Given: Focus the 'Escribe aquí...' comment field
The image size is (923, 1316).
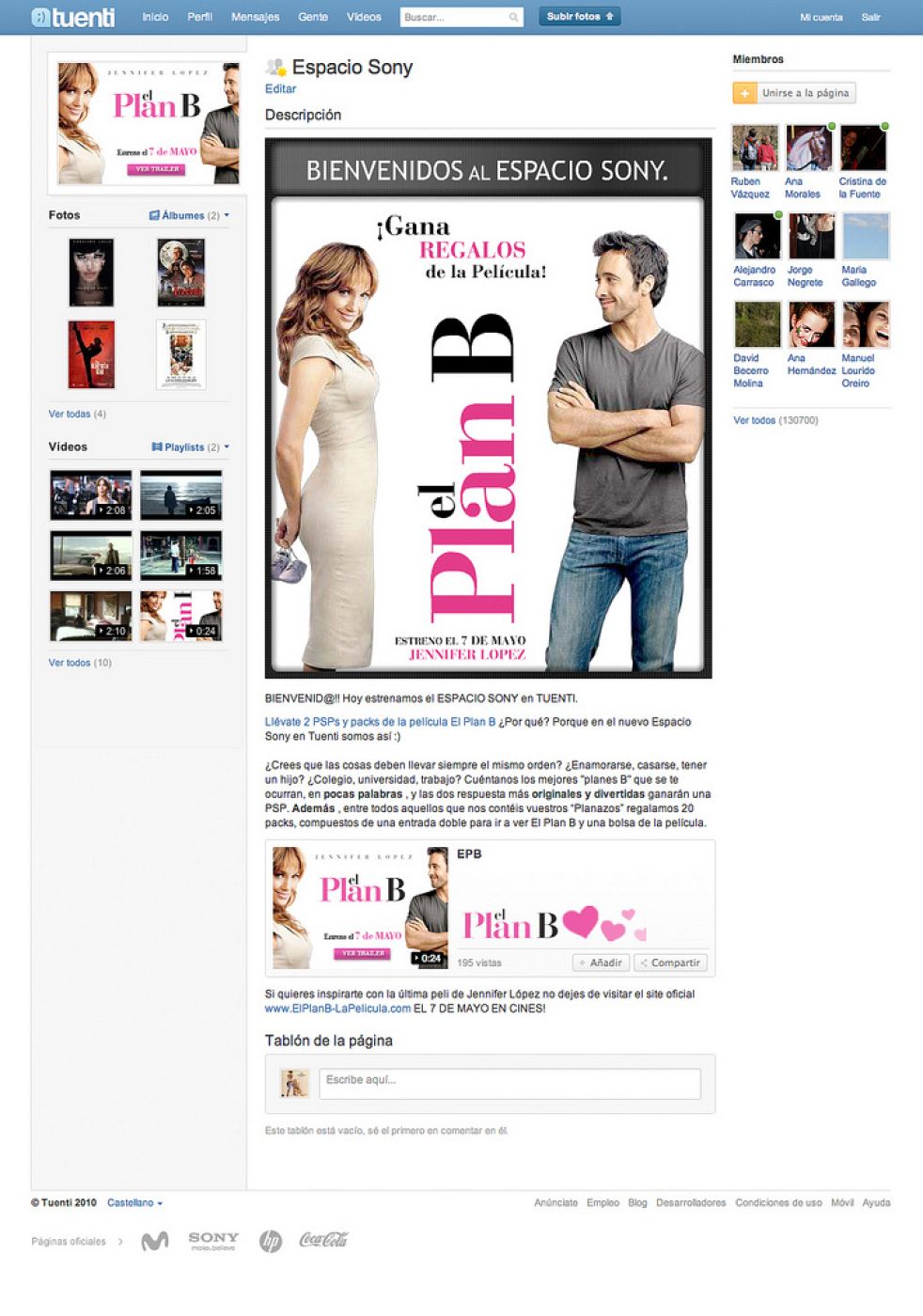Looking at the screenshot, I should (x=509, y=1083).
